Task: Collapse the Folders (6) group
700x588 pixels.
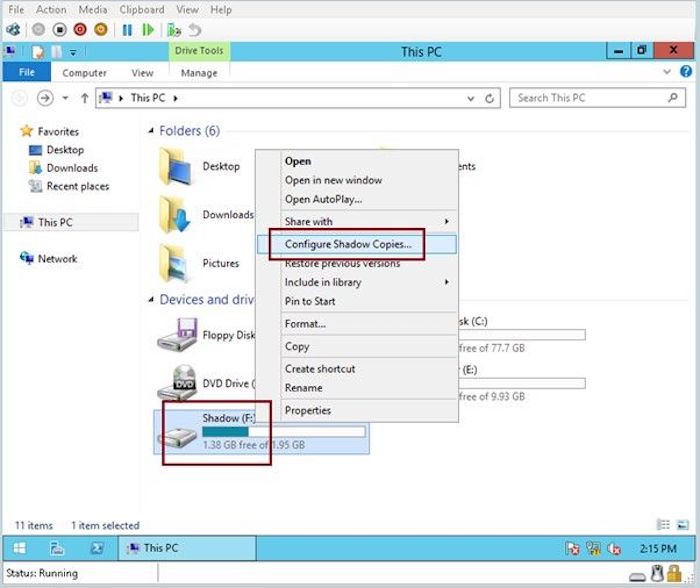Action: click(151, 131)
